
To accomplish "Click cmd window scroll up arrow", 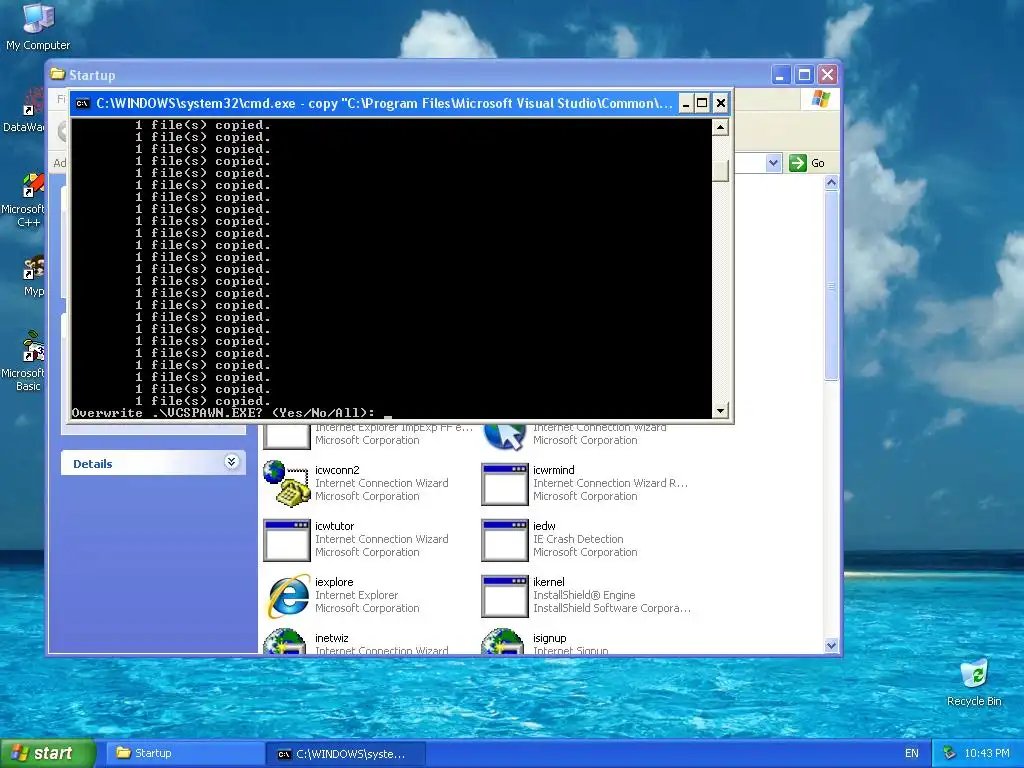I will [720, 127].
